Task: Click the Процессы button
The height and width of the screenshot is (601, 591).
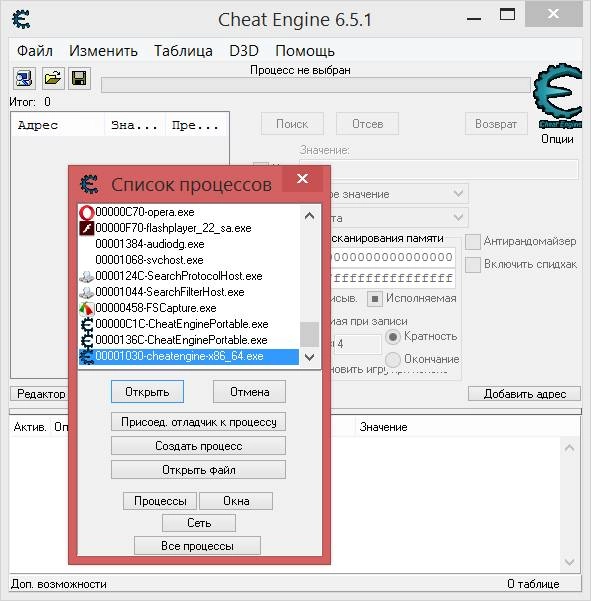Action: pos(160,501)
